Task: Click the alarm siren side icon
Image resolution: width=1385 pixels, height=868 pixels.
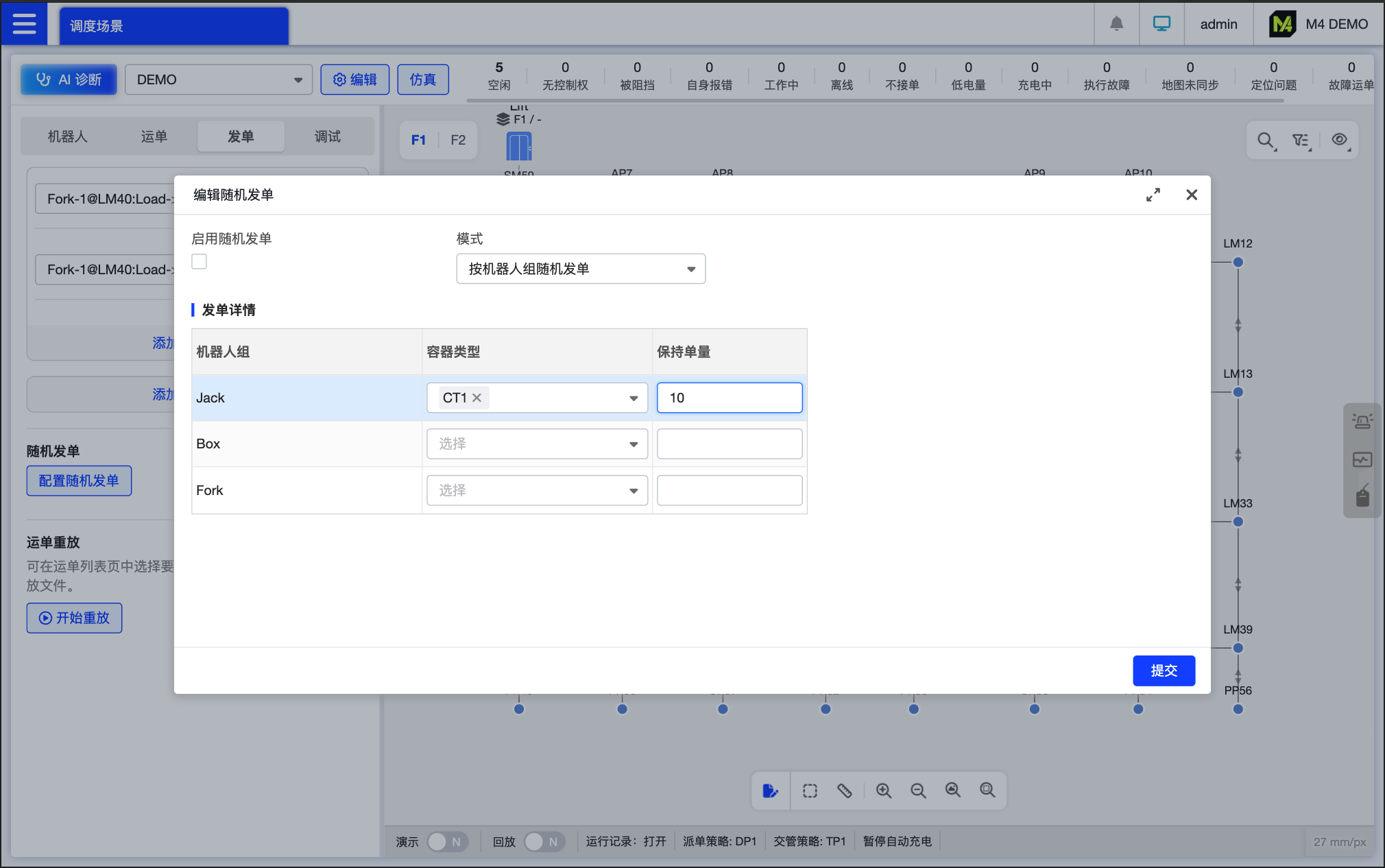Action: point(1362,421)
